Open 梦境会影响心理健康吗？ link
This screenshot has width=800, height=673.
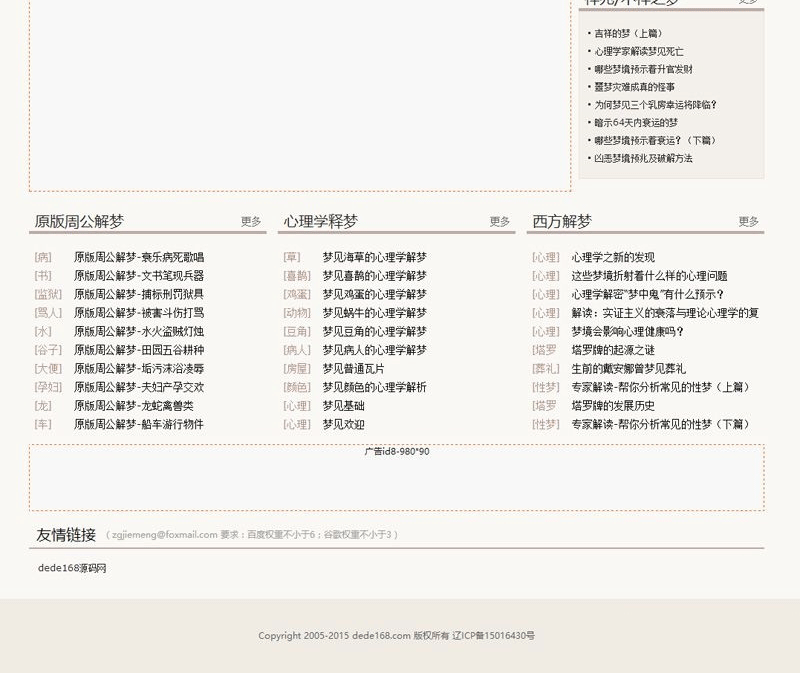coord(628,332)
